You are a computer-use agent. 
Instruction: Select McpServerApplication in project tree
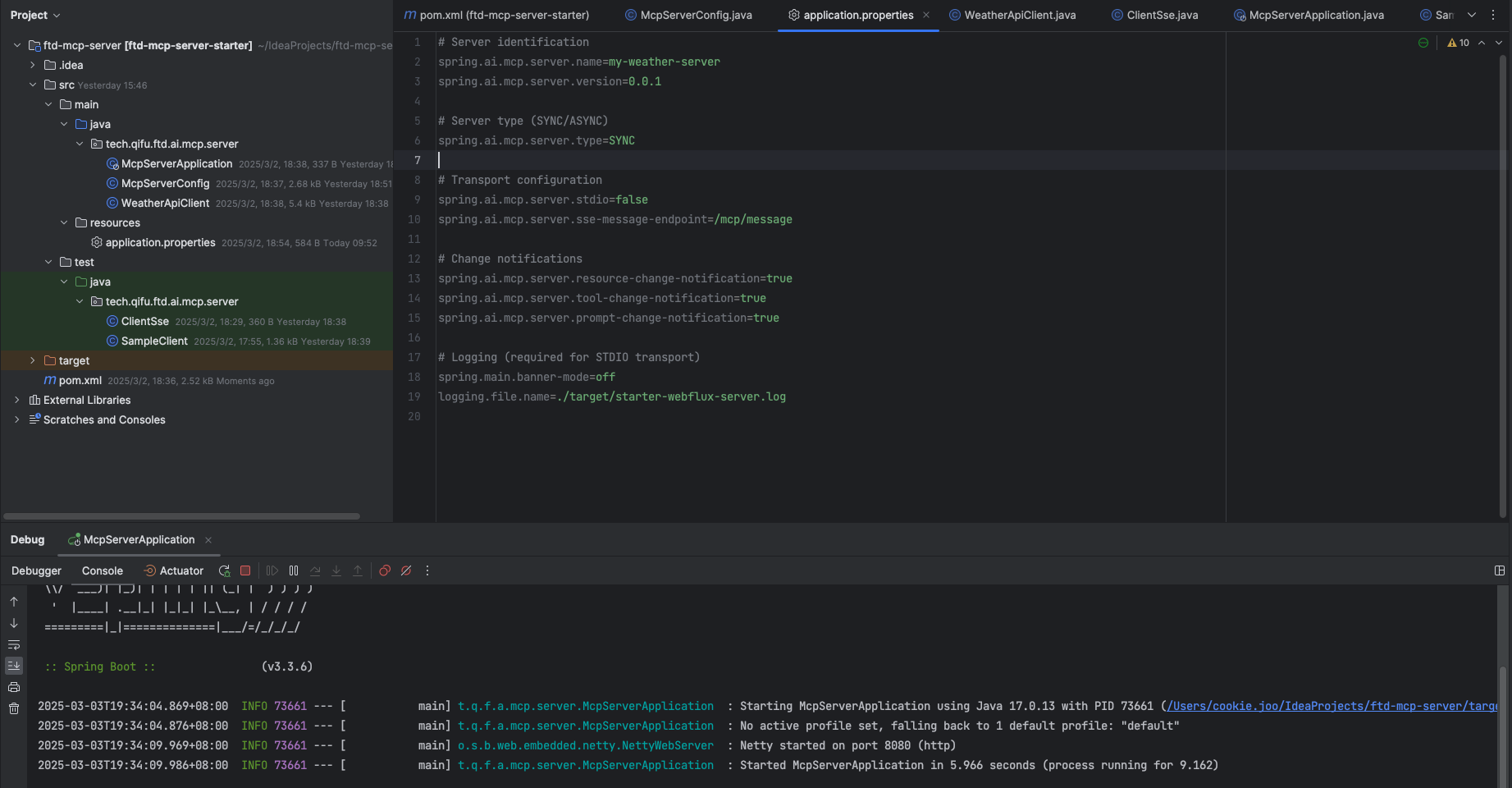point(176,163)
